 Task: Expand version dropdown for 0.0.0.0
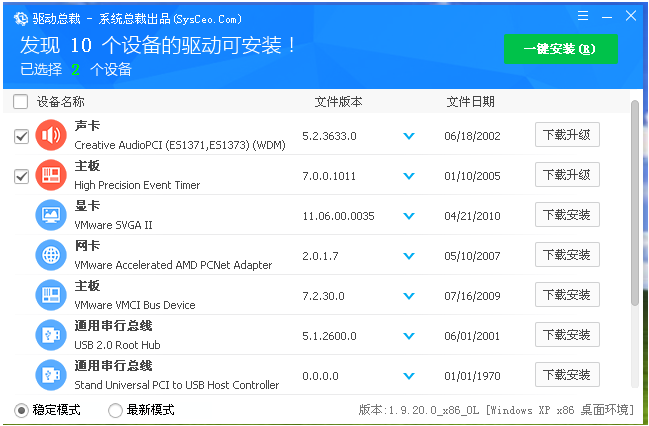click(x=409, y=376)
